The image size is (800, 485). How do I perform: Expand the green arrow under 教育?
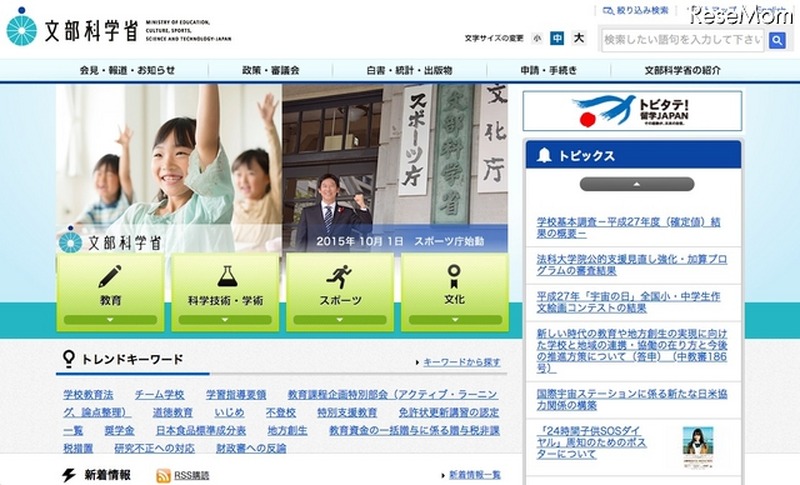pos(111,320)
